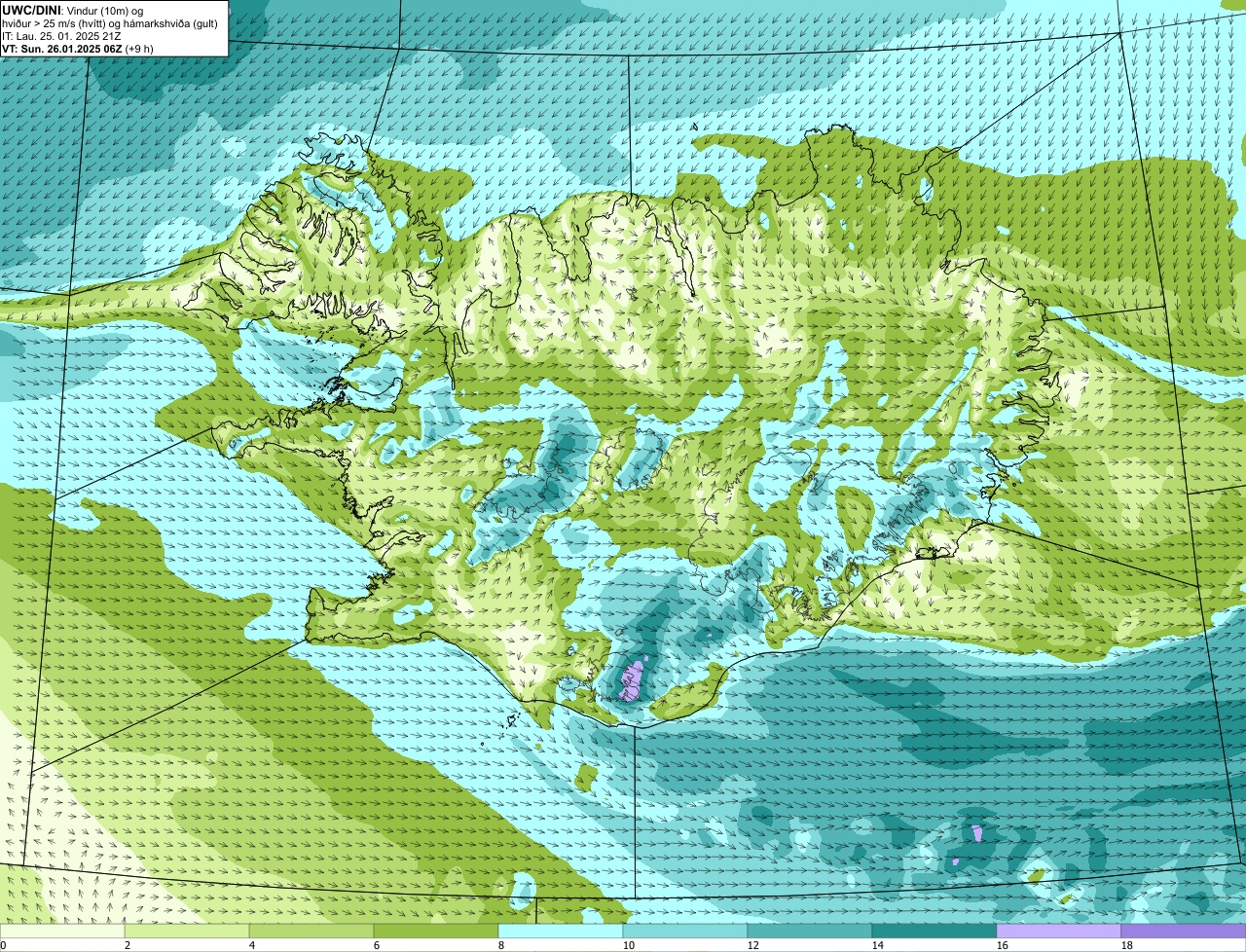Pick the 10–12 m/s legend swatch
The width and height of the screenshot is (1246, 952).
click(685, 931)
